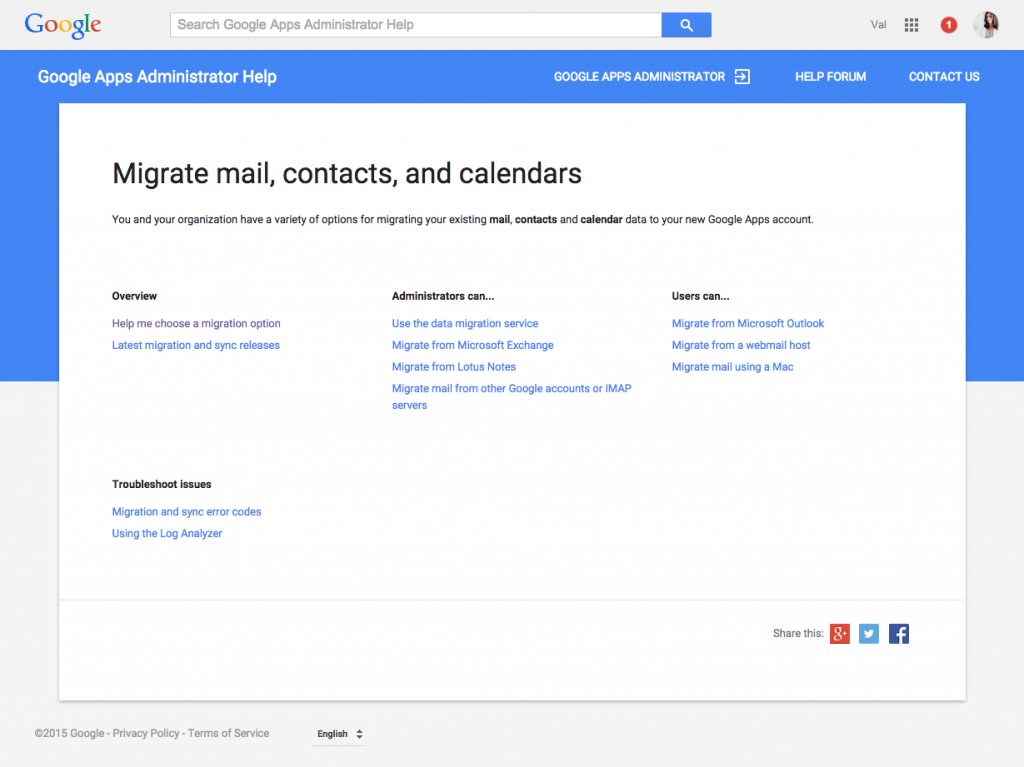Click the ©2015 Google copyright text
This screenshot has height=767, width=1024.
pyautogui.click(x=69, y=733)
